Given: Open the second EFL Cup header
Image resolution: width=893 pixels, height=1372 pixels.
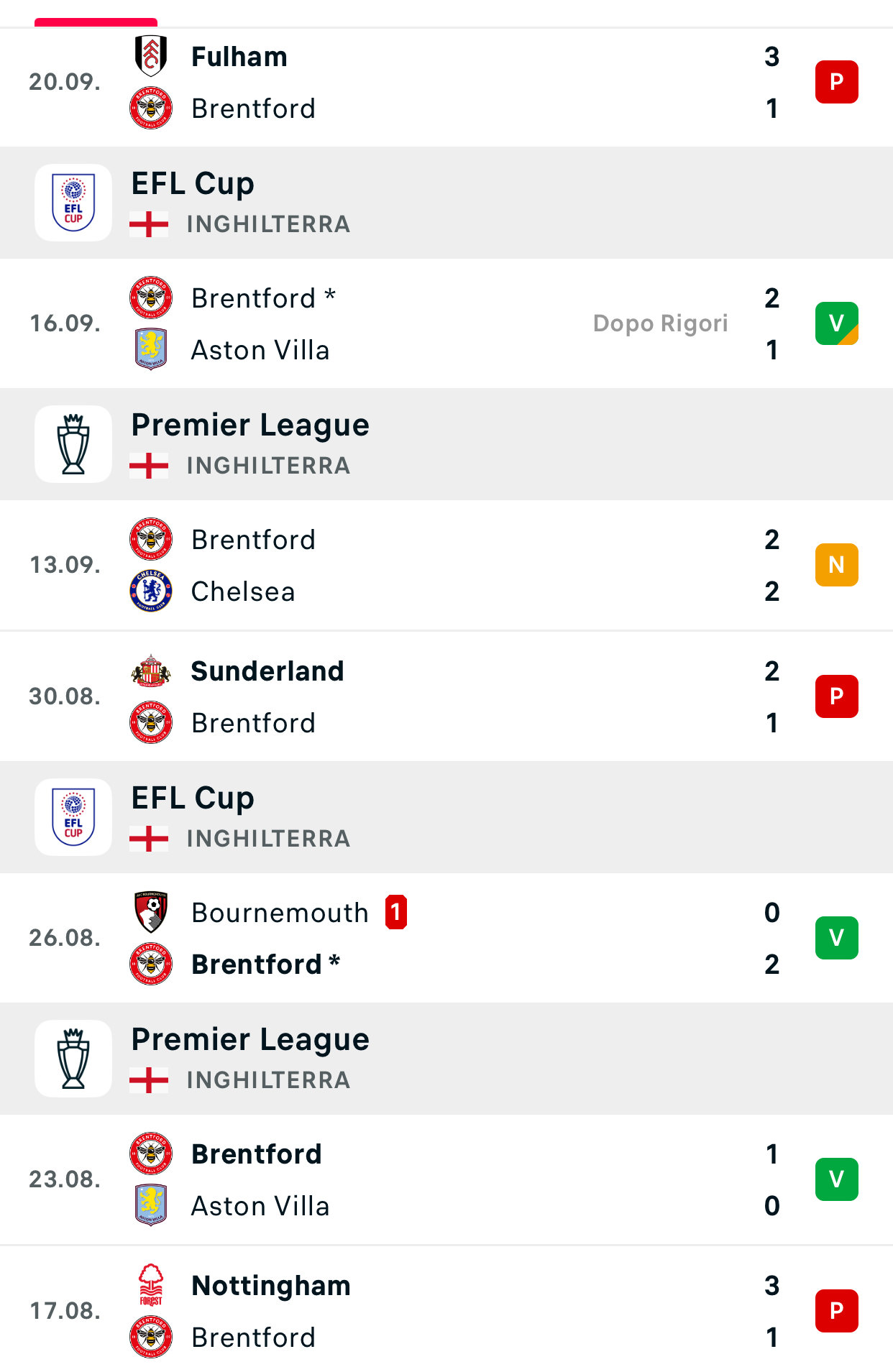Looking at the screenshot, I should [446, 817].
